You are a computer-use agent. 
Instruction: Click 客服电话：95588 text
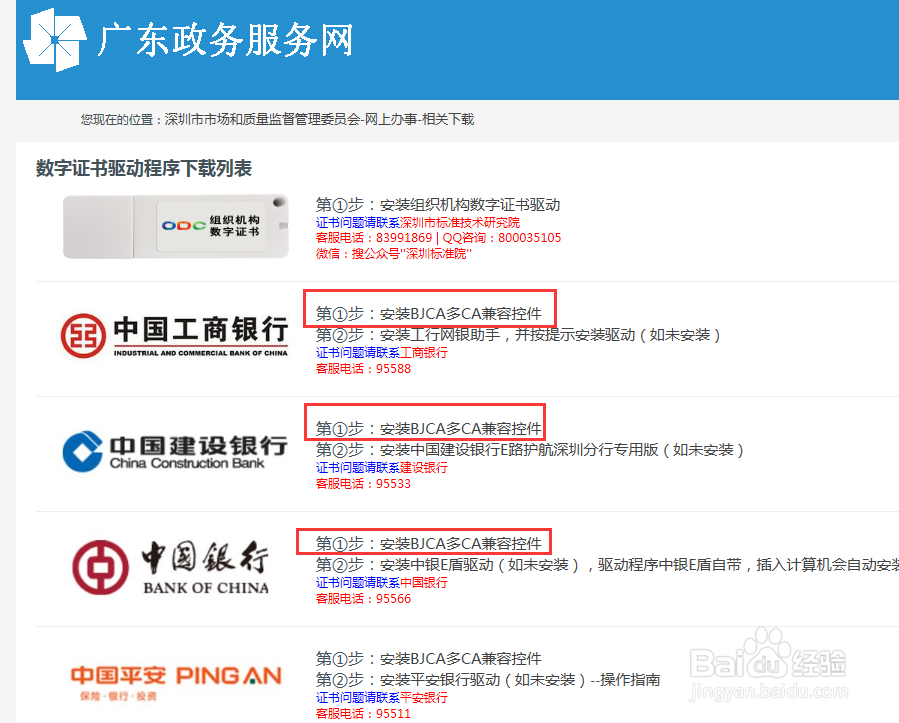pyautogui.click(x=363, y=369)
